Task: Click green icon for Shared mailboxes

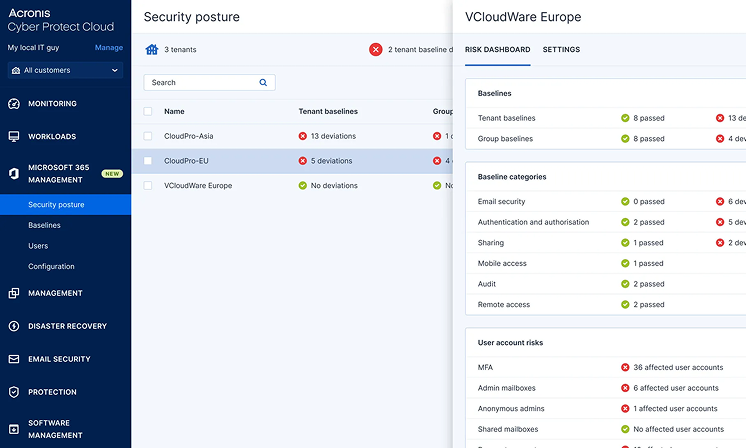Action: pos(625,429)
